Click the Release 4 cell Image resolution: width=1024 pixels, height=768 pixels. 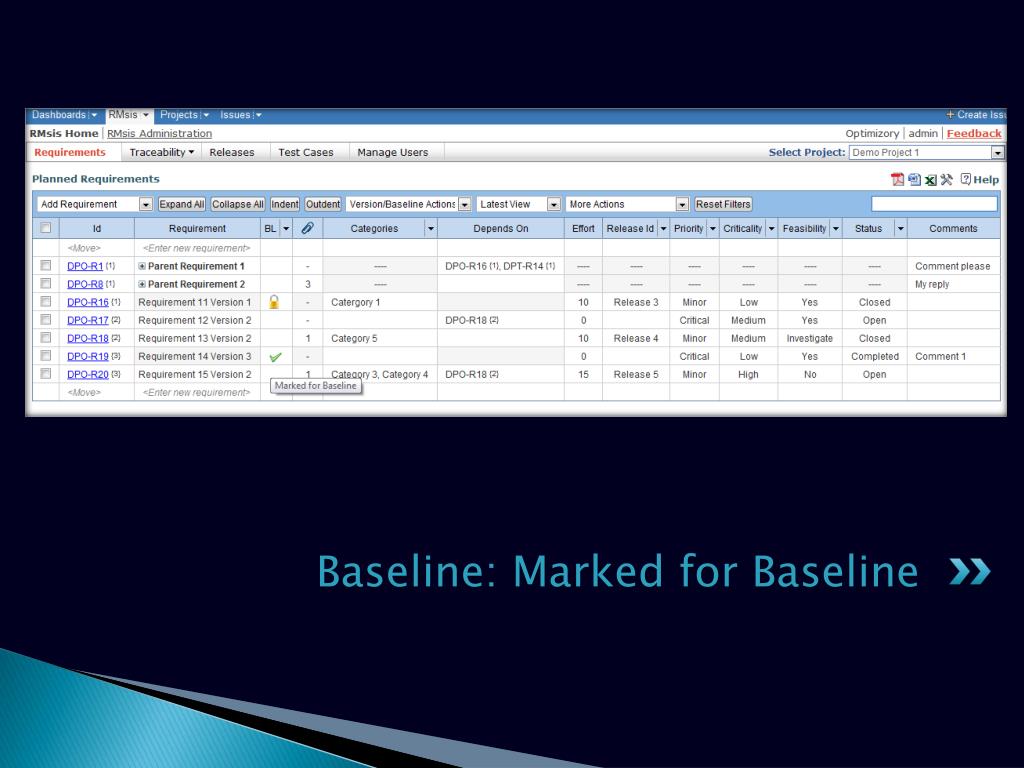click(x=636, y=338)
